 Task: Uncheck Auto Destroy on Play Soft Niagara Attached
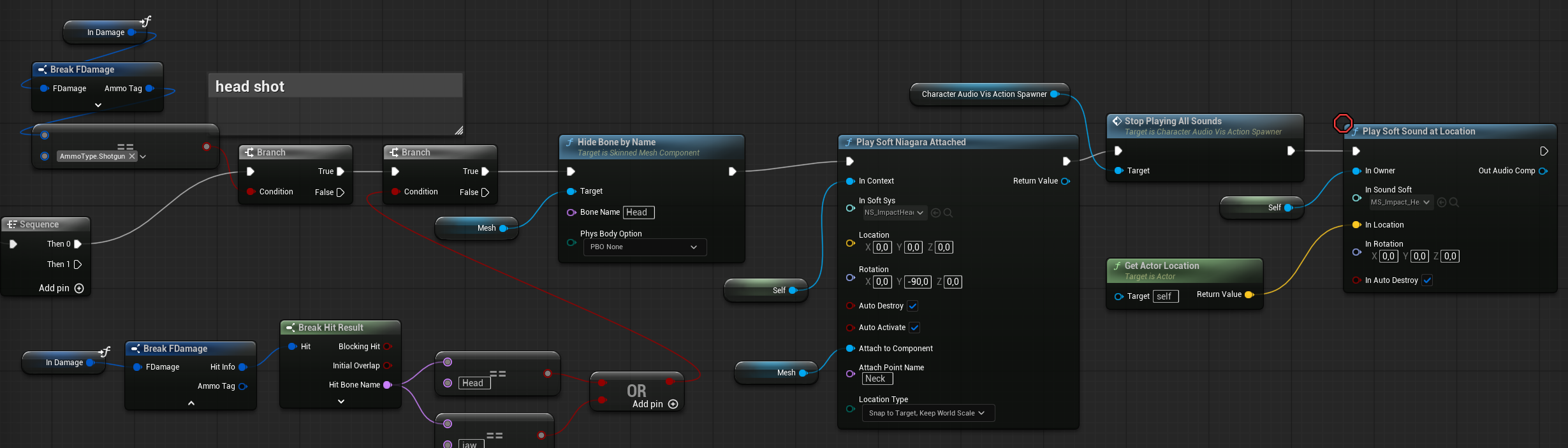(912, 306)
